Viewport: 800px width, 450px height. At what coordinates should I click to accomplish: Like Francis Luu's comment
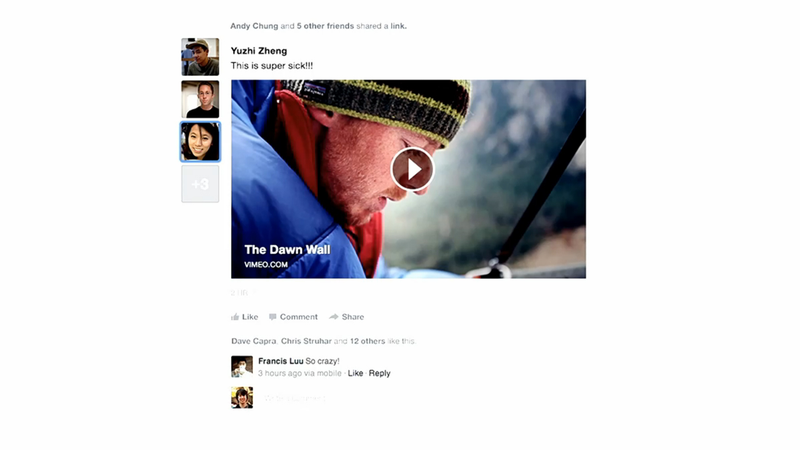(x=355, y=373)
